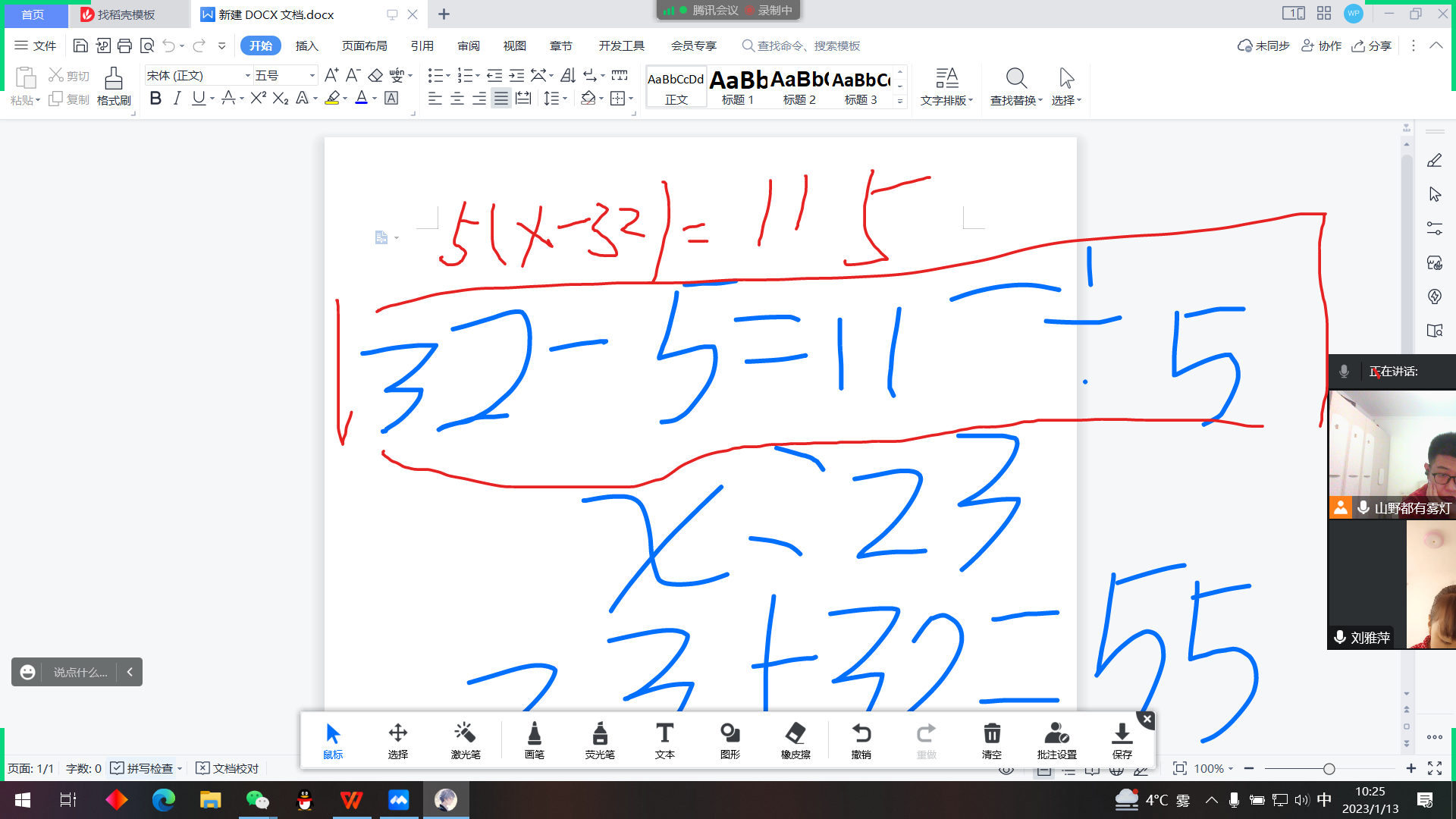This screenshot has width=1456, height=819.
Task: Open the 图形 shapes tool
Action: click(x=730, y=741)
